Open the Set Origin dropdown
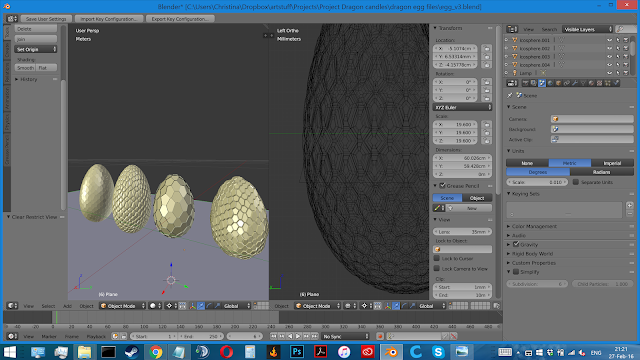The image size is (640, 360). click(x=36, y=49)
